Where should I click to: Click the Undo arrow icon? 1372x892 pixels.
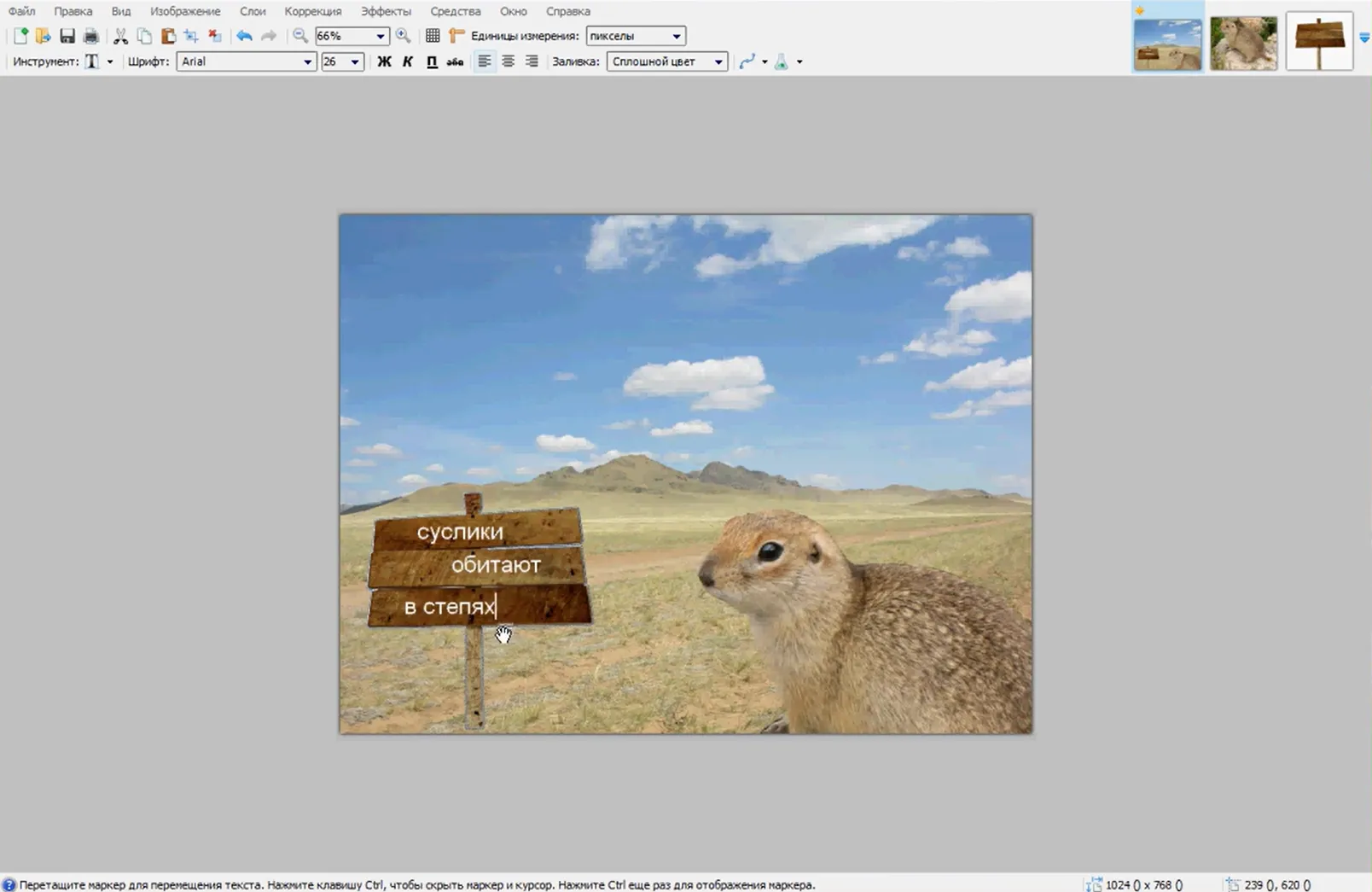[x=245, y=36]
